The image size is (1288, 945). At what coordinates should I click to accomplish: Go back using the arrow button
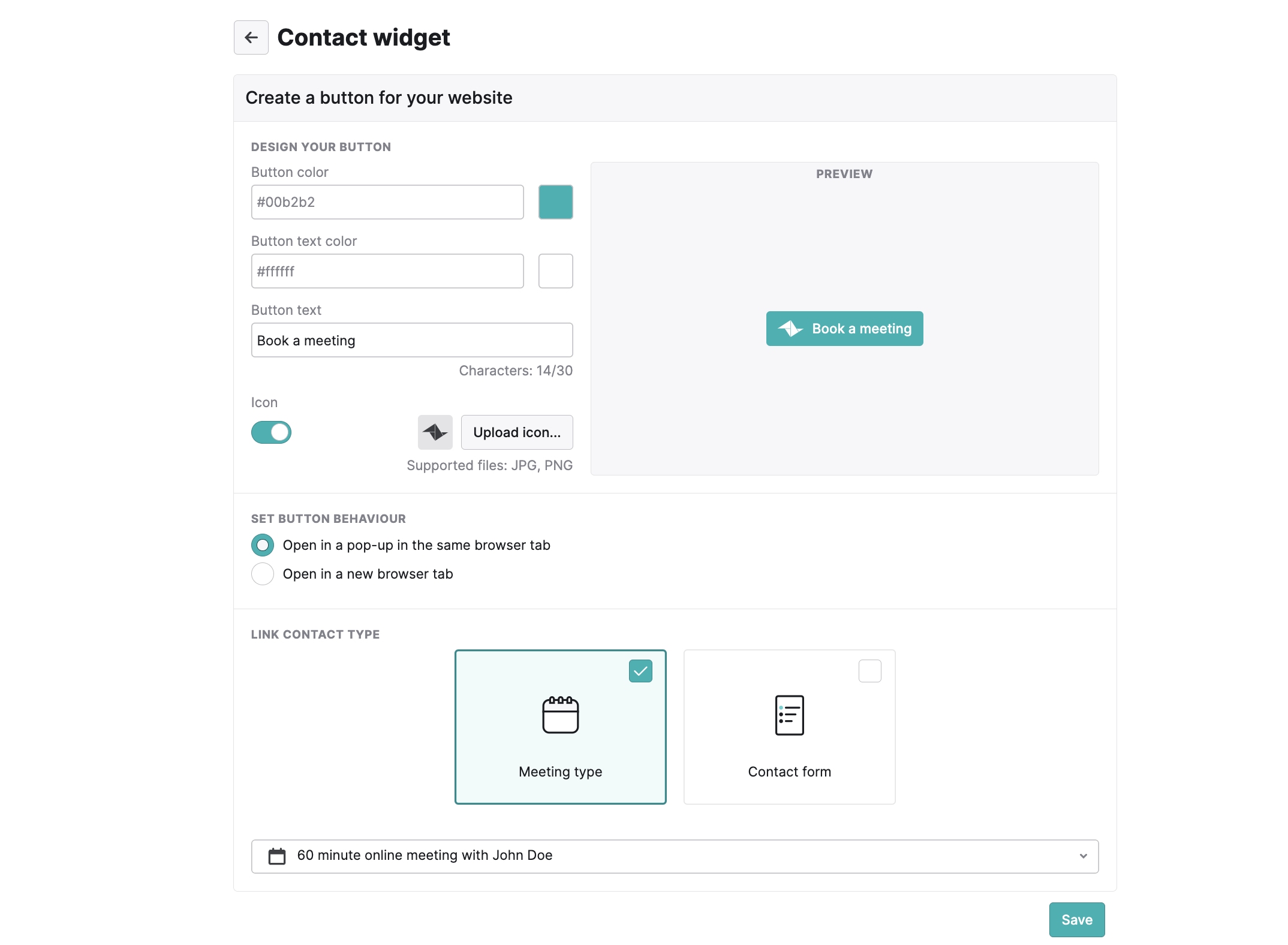pyautogui.click(x=251, y=38)
